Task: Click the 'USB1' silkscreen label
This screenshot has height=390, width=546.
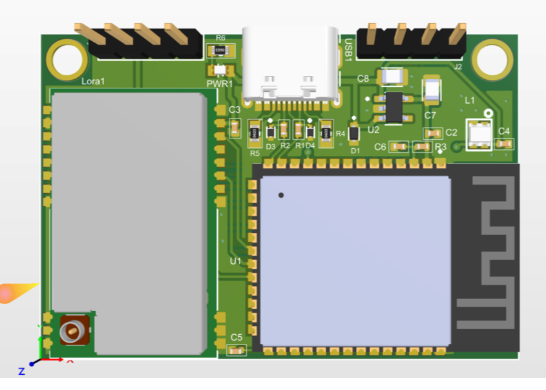Action: tap(348, 49)
